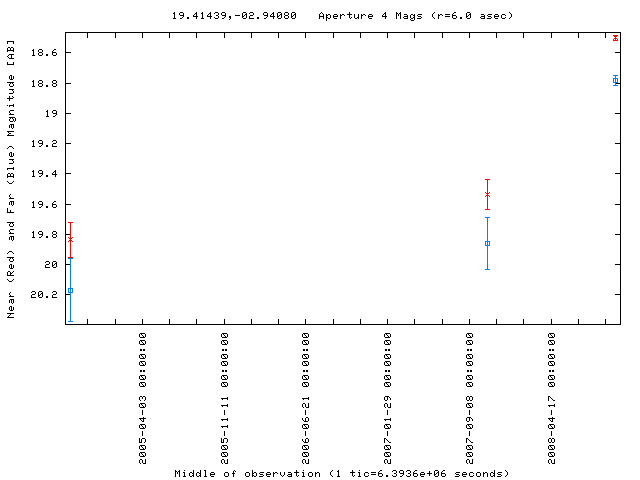The image size is (640, 480).
Task: Click y-axis tick label 20.2
Action: coord(44,294)
